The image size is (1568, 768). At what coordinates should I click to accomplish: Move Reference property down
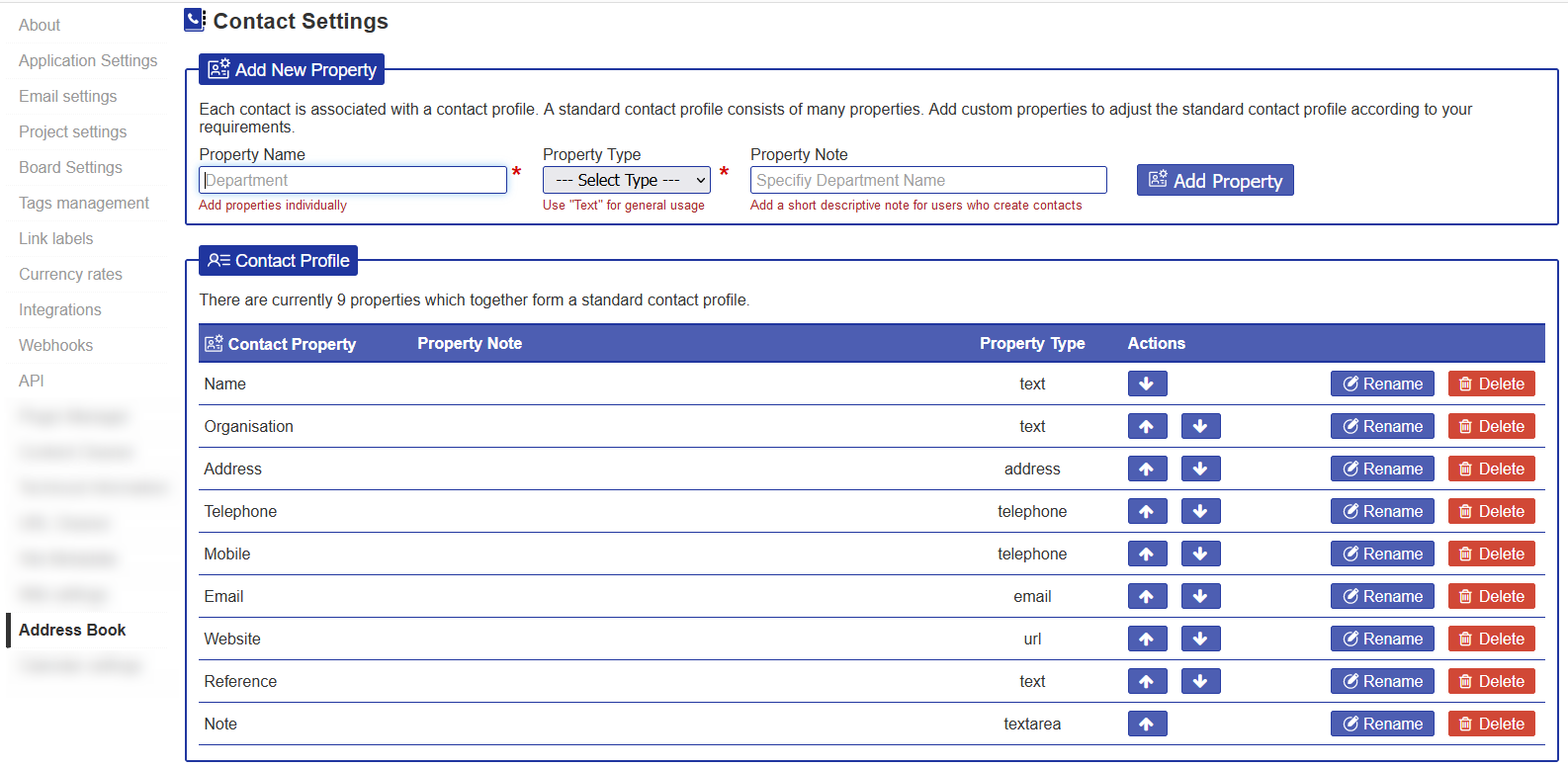tap(1200, 681)
